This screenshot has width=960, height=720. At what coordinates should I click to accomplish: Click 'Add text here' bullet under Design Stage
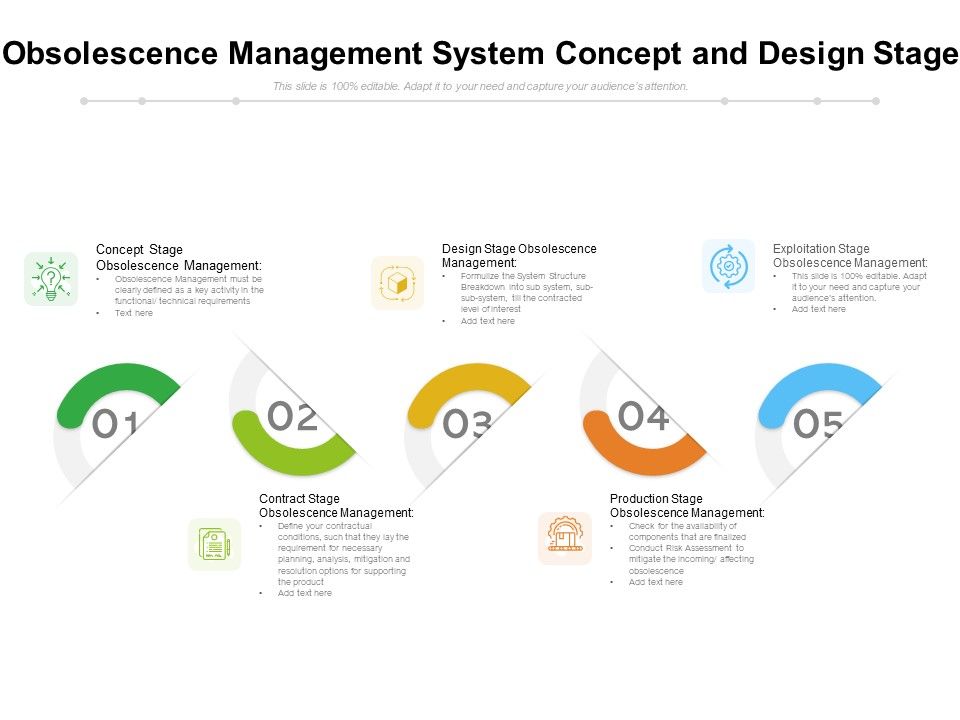pos(488,321)
